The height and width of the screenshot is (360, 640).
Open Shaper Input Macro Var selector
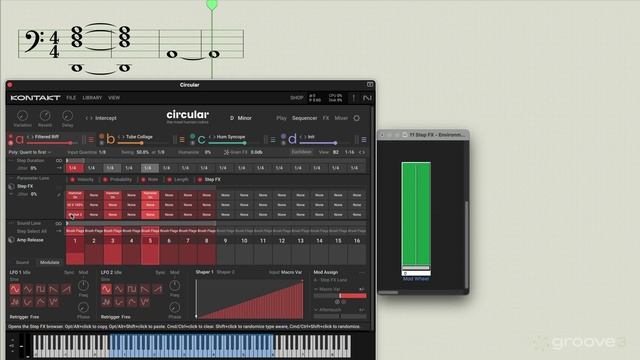tap(291, 272)
